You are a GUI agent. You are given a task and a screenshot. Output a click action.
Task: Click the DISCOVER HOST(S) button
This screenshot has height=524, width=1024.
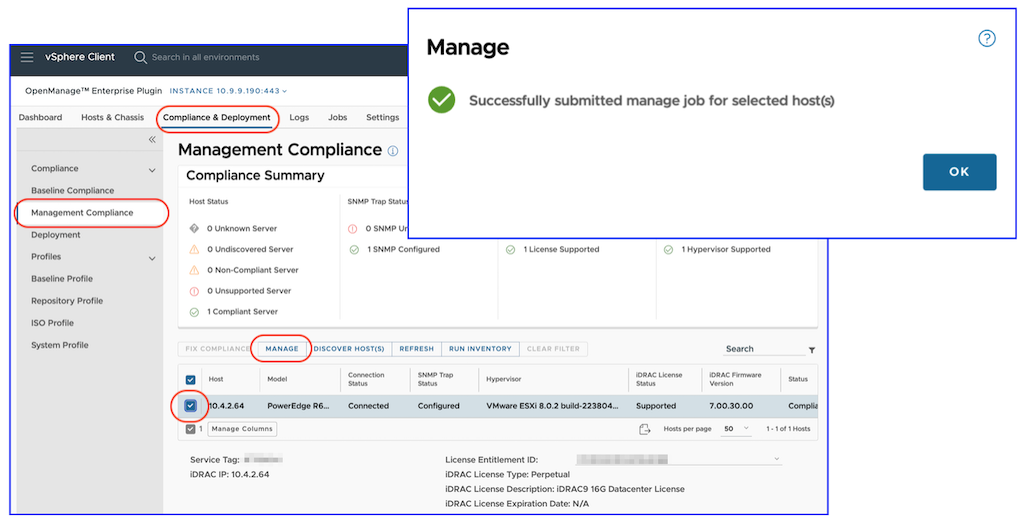[349, 349]
